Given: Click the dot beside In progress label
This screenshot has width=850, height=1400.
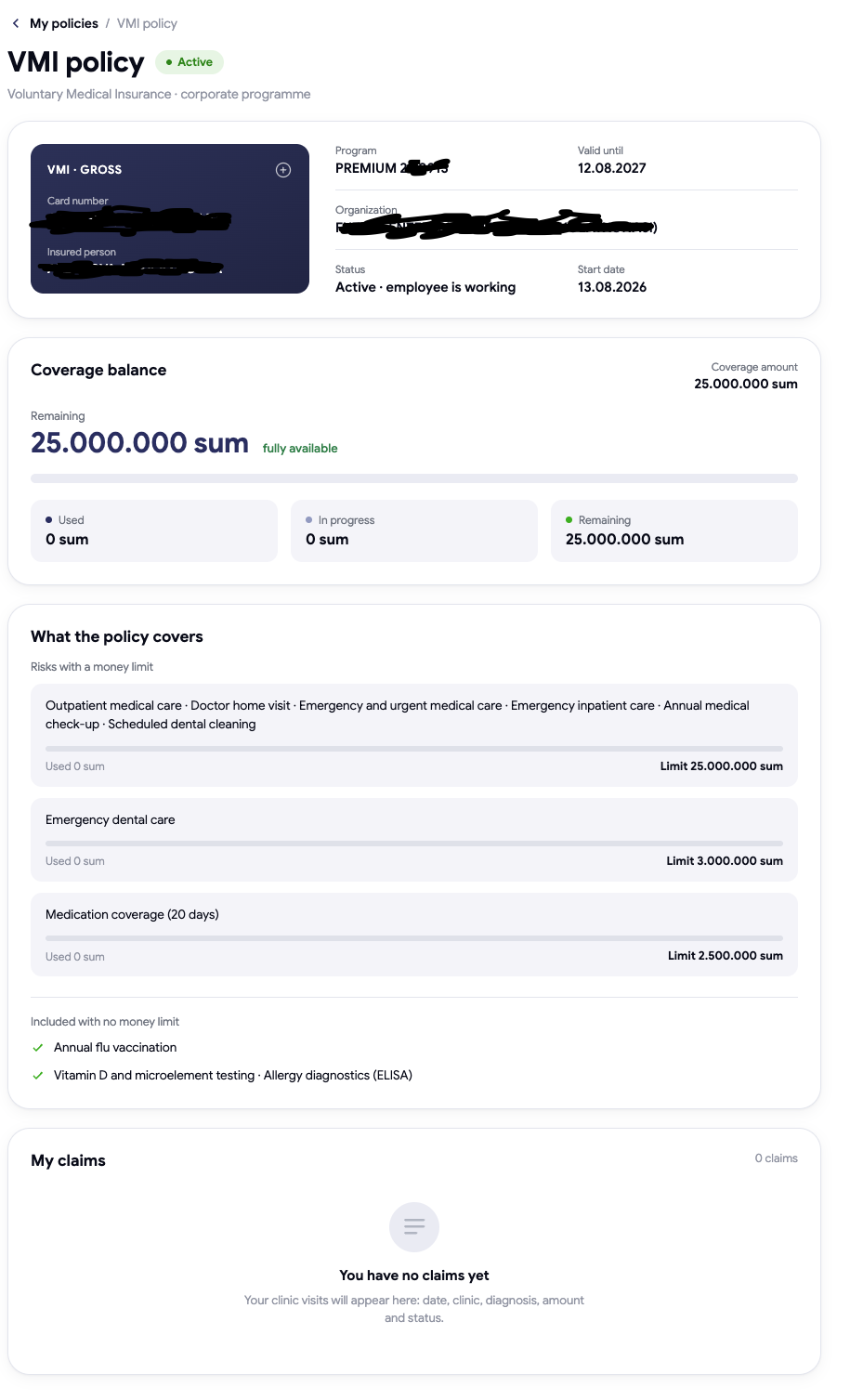Looking at the screenshot, I should click(x=309, y=520).
